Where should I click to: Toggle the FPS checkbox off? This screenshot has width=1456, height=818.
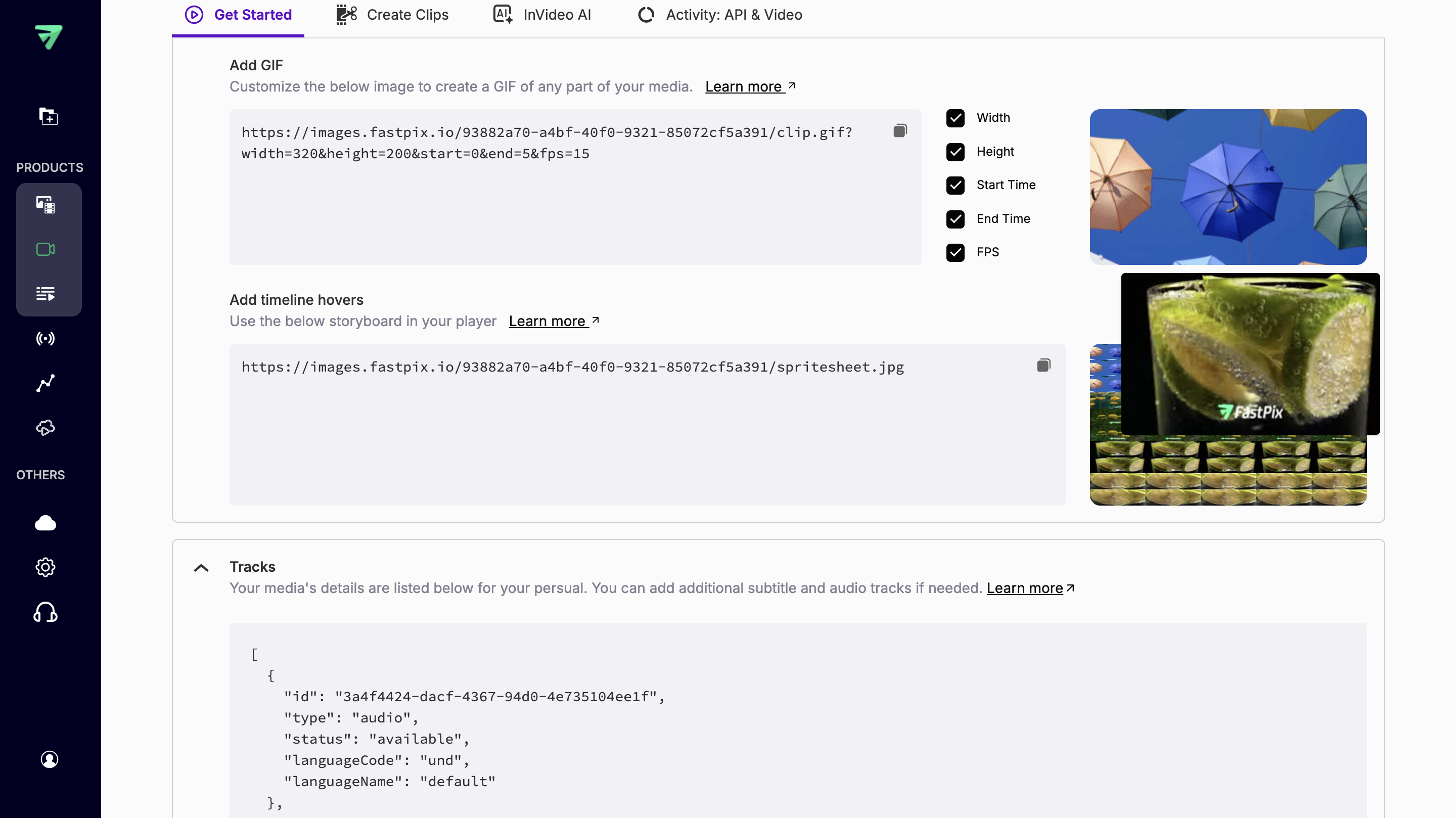pyautogui.click(x=955, y=253)
